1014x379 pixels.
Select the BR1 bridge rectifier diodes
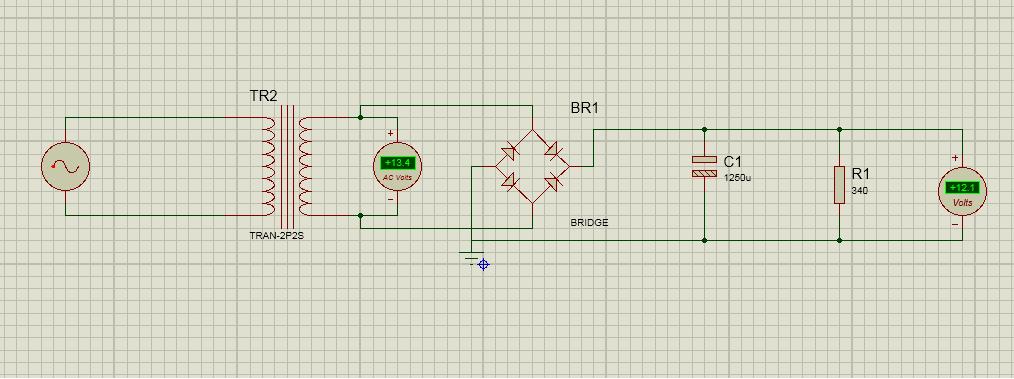click(532, 166)
